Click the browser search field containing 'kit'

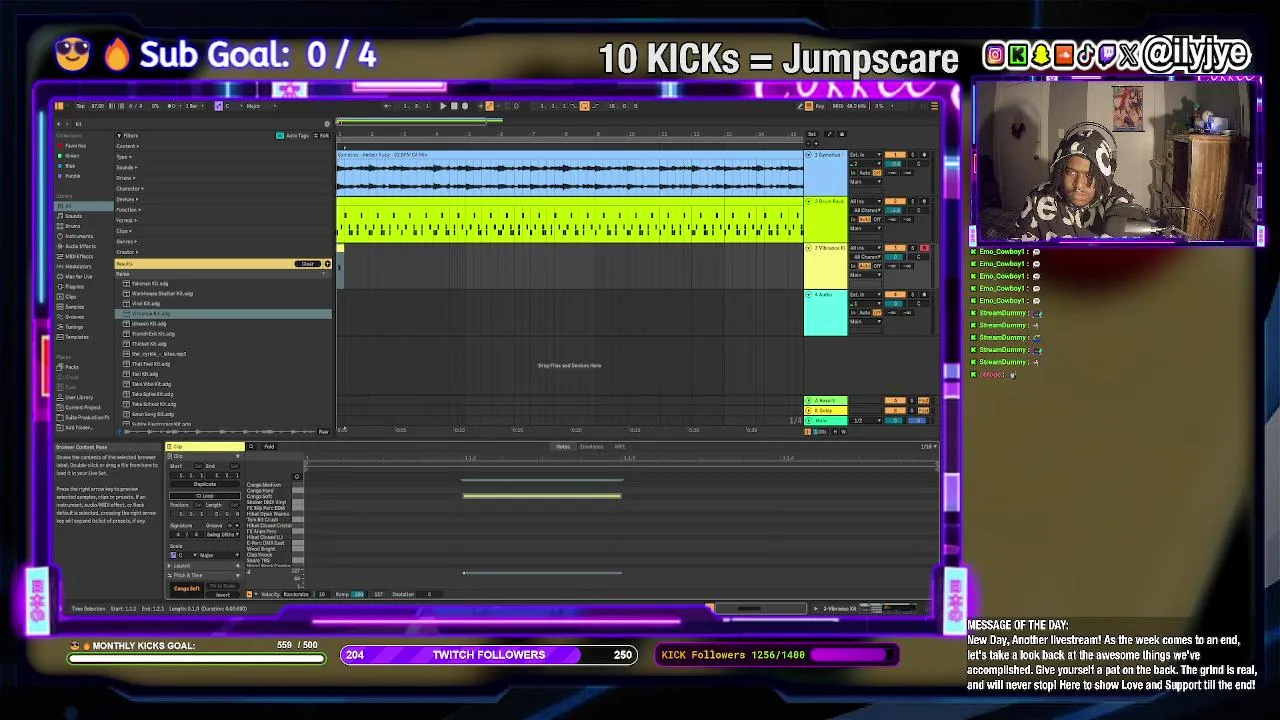coord(195,124)
